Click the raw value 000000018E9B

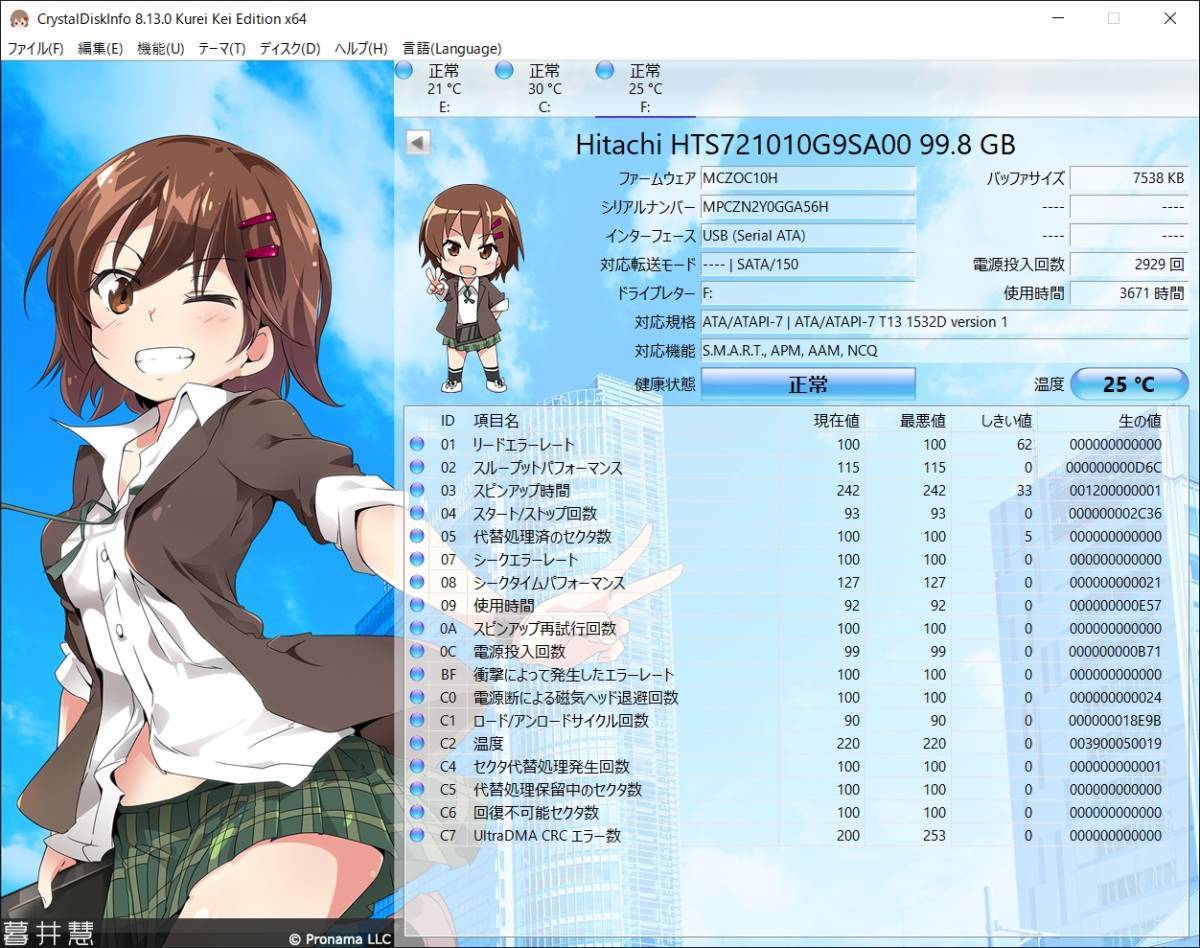pyautogui.click(x=1115, y=720)
